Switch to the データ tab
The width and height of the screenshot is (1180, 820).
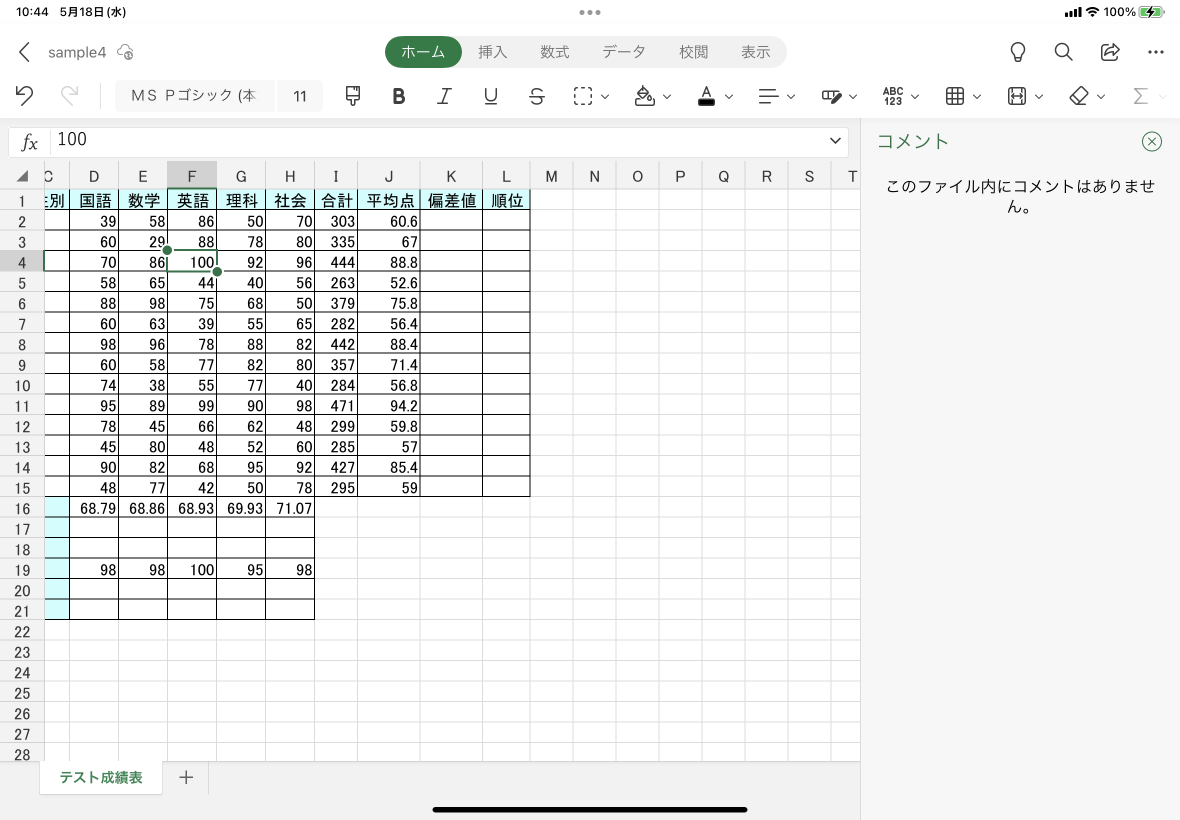[624, 52]
